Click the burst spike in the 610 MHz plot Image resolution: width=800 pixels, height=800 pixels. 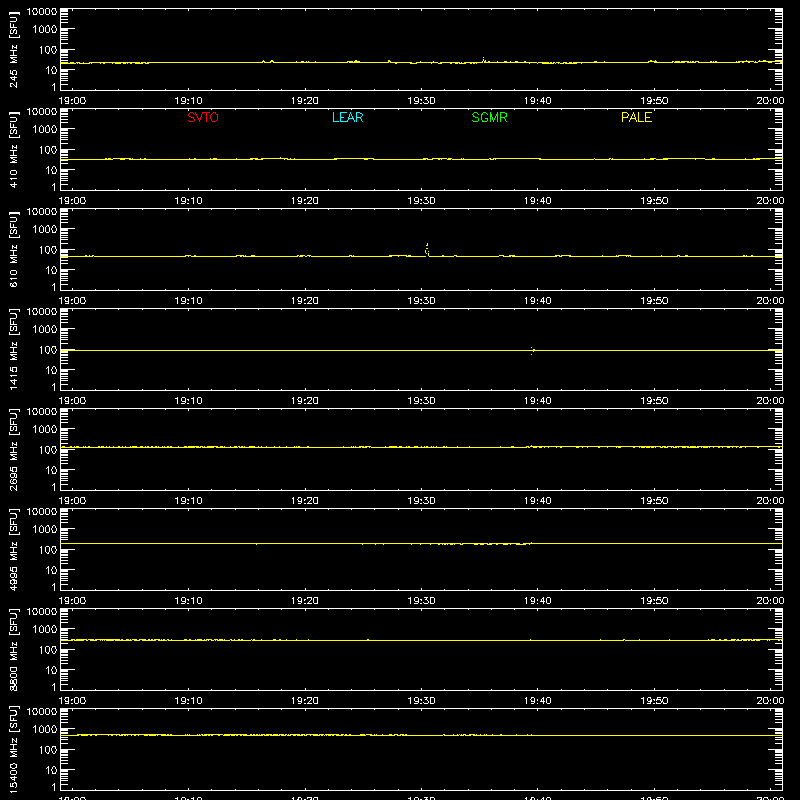(x=427, y=249)
